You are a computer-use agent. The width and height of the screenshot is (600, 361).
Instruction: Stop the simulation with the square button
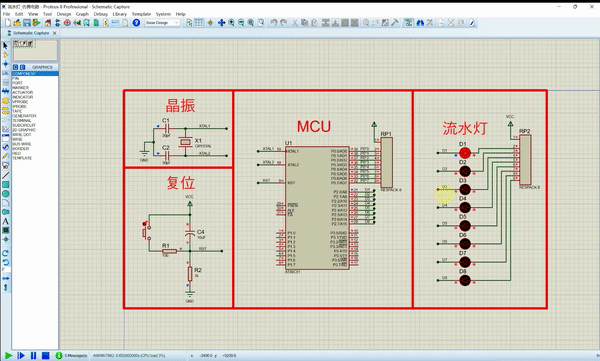point(46,356)
